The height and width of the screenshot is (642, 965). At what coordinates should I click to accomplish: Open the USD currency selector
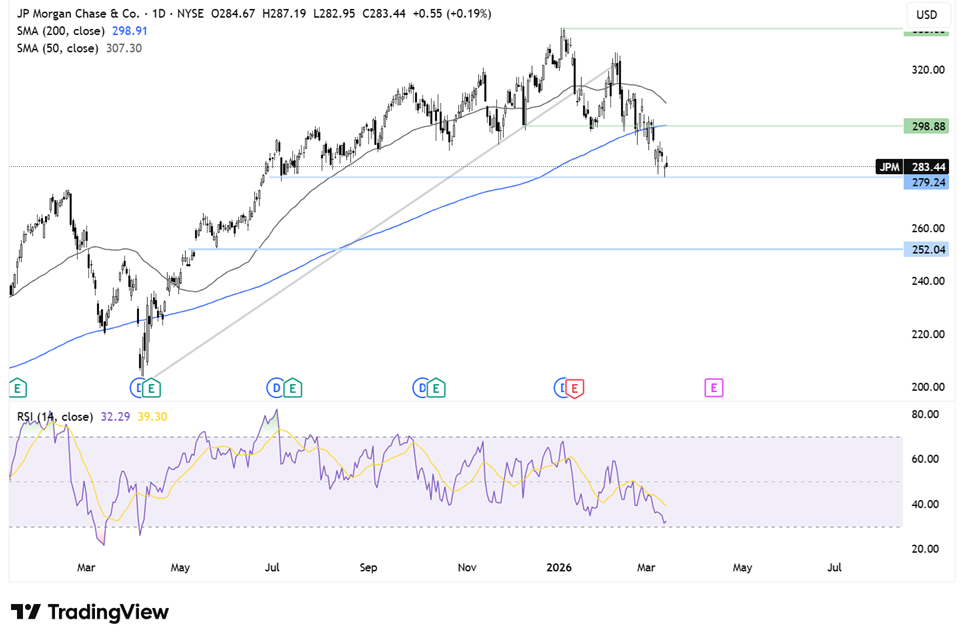coord(926,15)
